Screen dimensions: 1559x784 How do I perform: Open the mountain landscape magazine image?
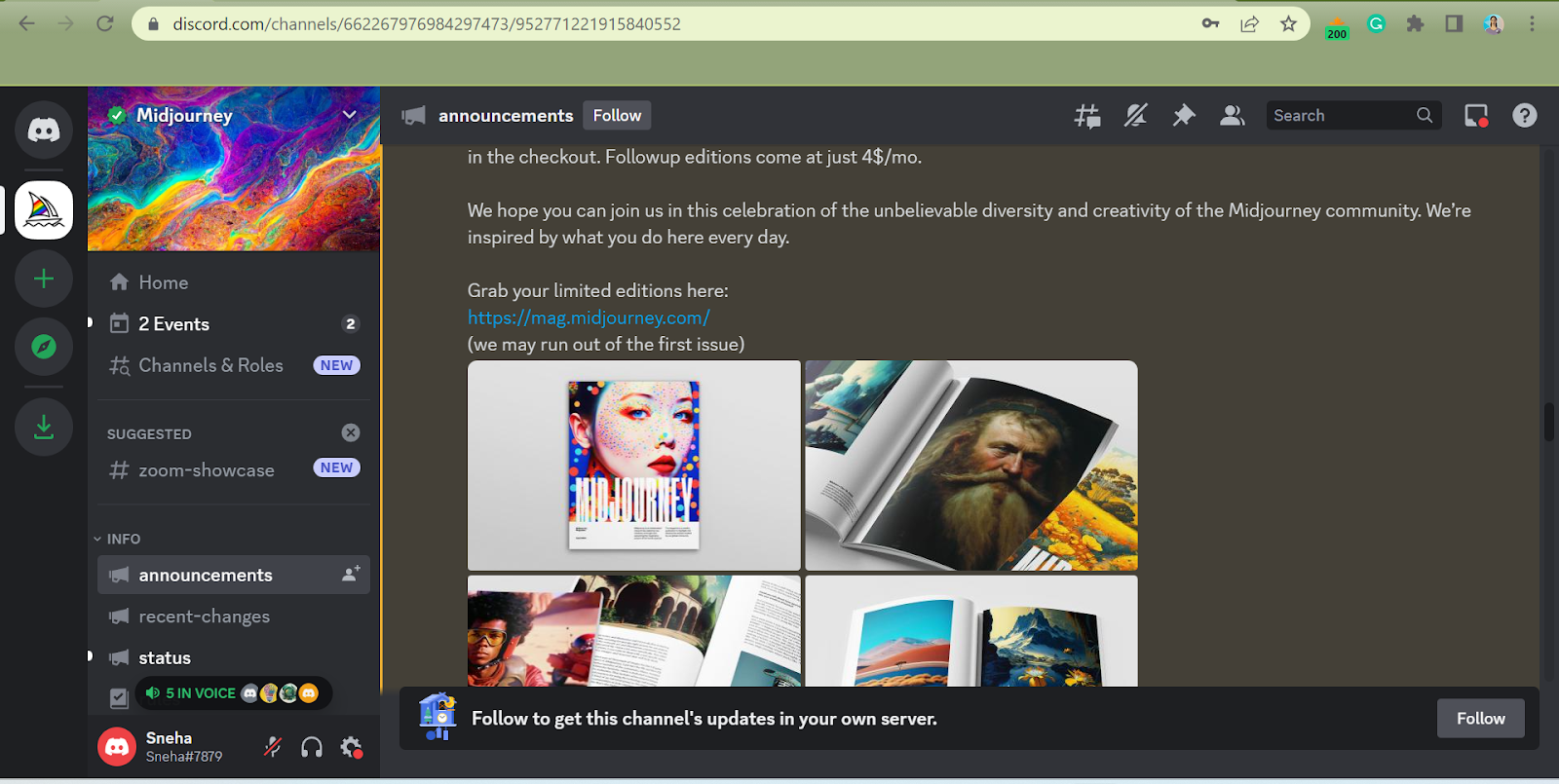coord(971,631)
